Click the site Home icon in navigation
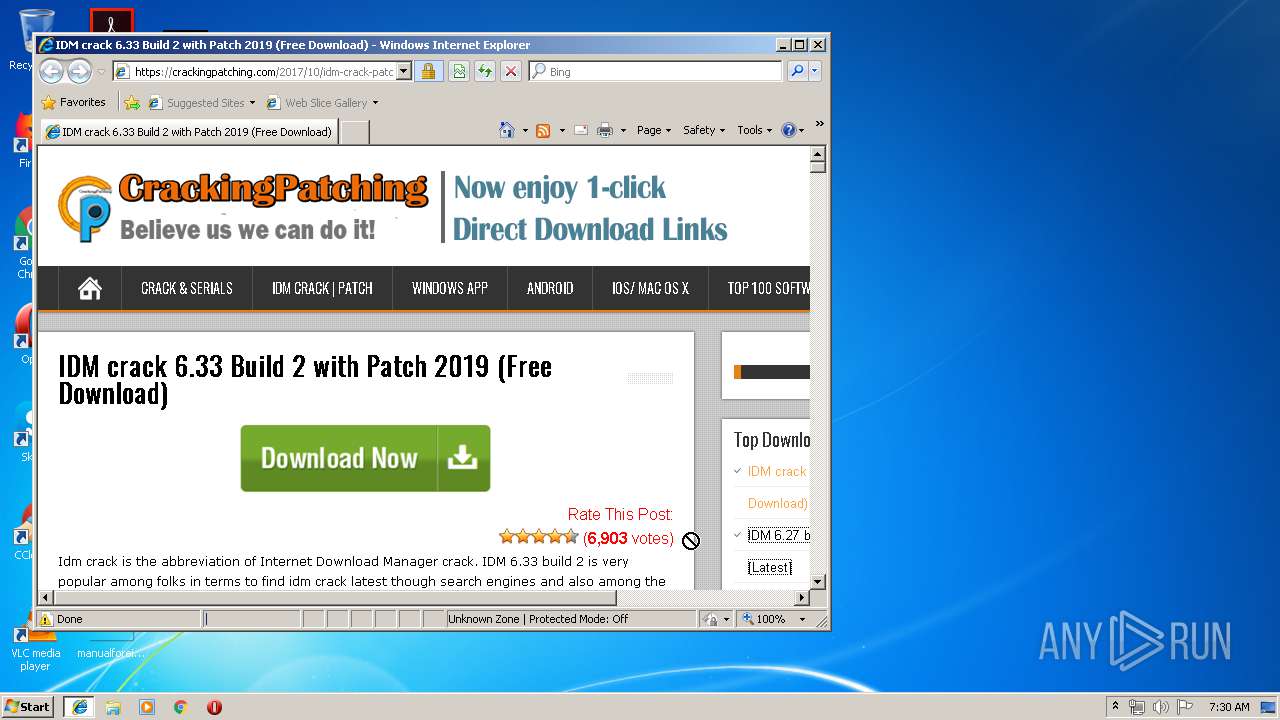Image resolution: width=1280 pixels, height=720 pixels. (x=90, y=288)
